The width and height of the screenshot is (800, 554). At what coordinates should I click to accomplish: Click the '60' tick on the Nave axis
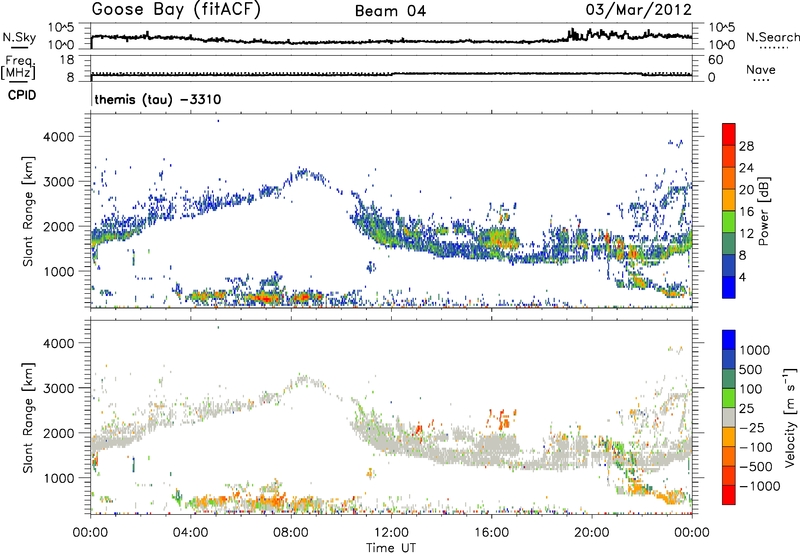[715, 60]
